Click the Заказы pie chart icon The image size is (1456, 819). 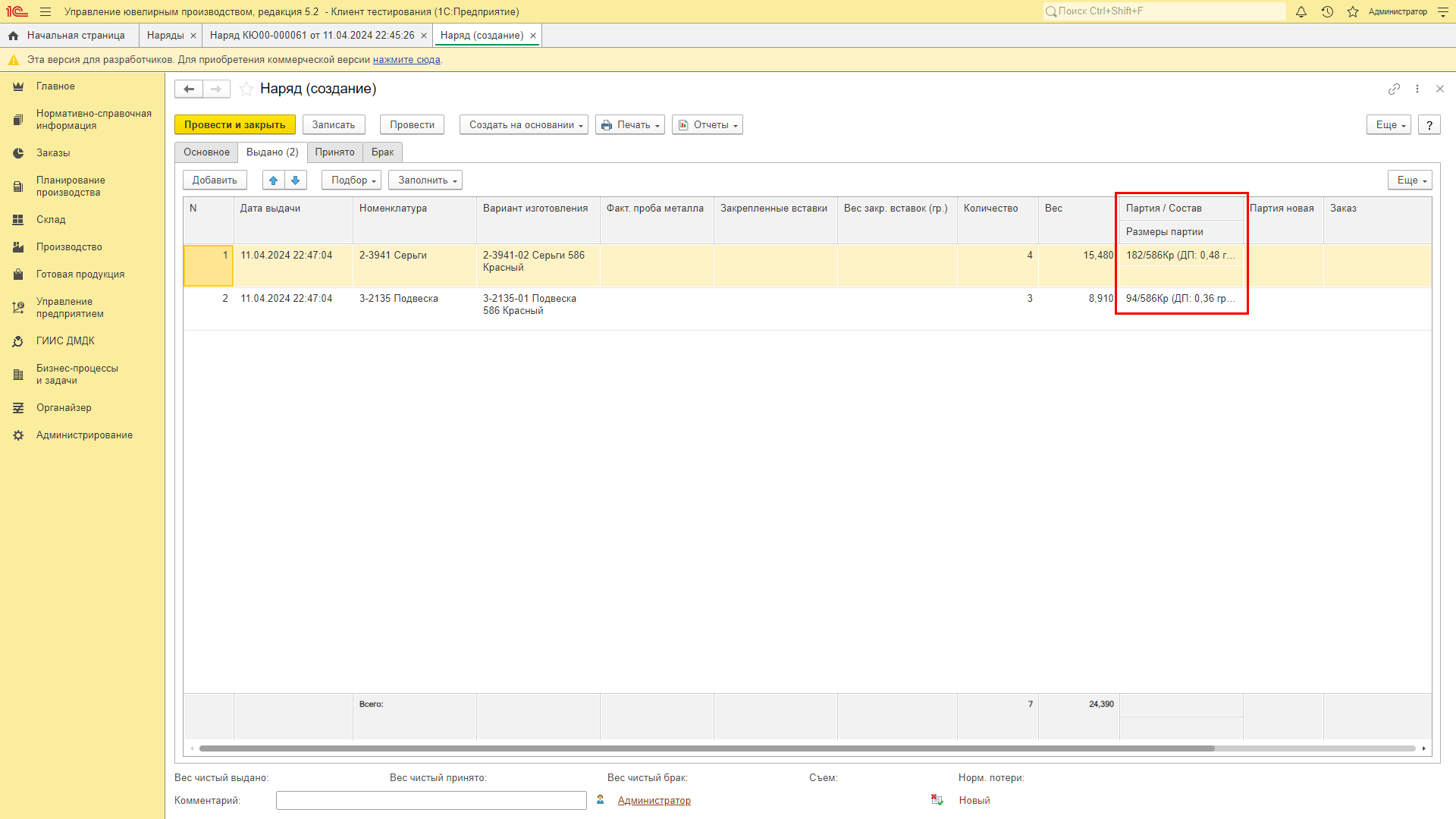[x=18, y=153]
